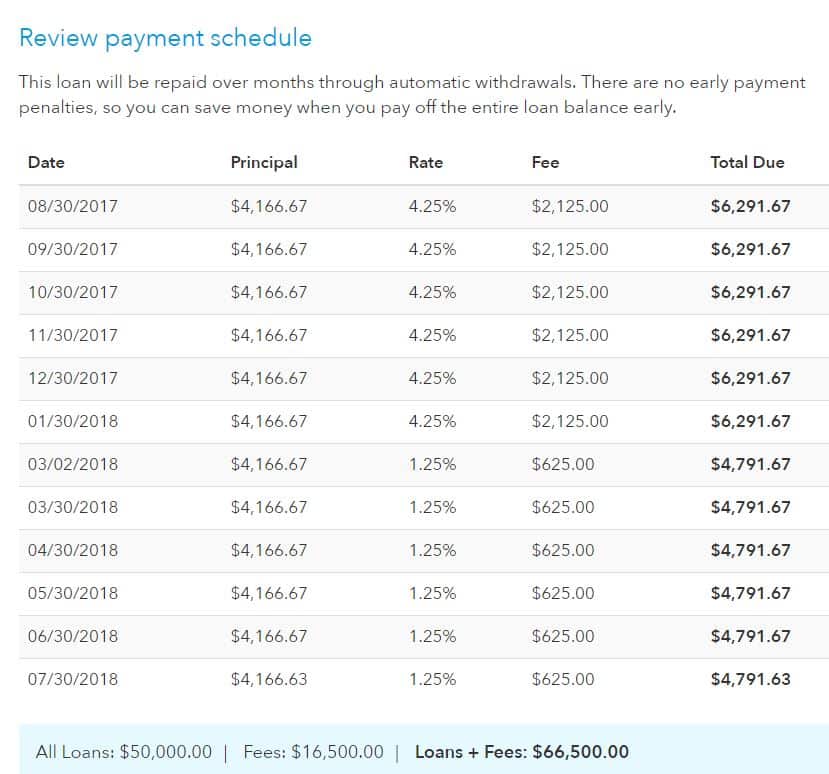
Task: Click the principal in the 08/30/2017 row
Action: tap(269, 206)
